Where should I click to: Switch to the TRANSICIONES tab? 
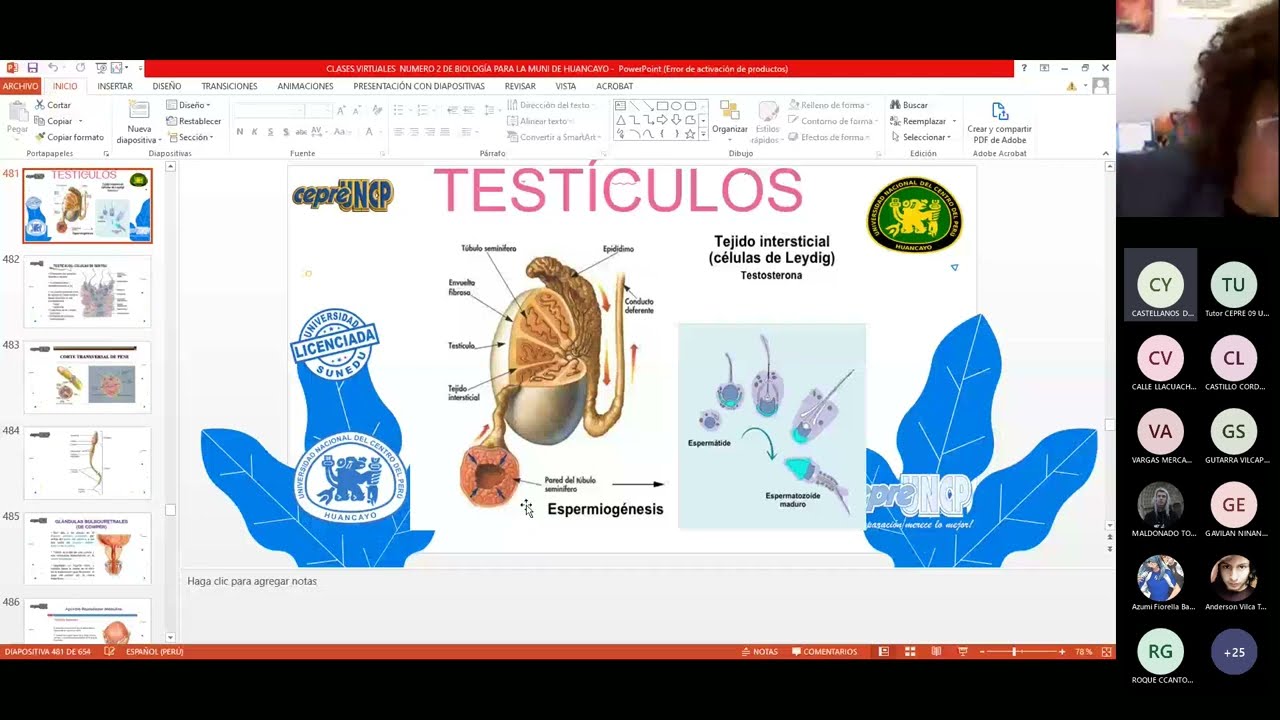coord(229,86)
